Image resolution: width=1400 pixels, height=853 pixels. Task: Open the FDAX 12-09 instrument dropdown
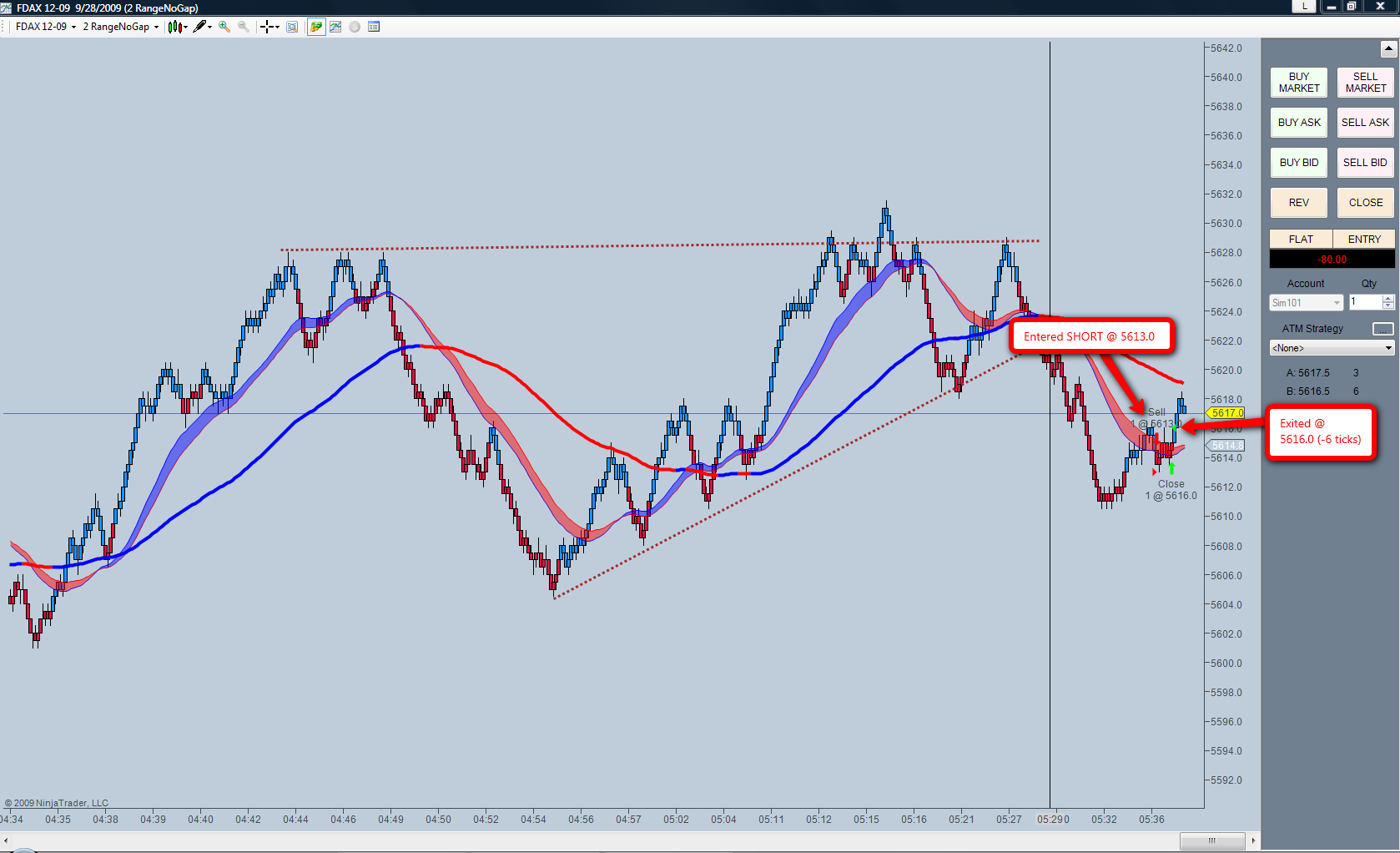pyautogui.click(x=46, y=27)
